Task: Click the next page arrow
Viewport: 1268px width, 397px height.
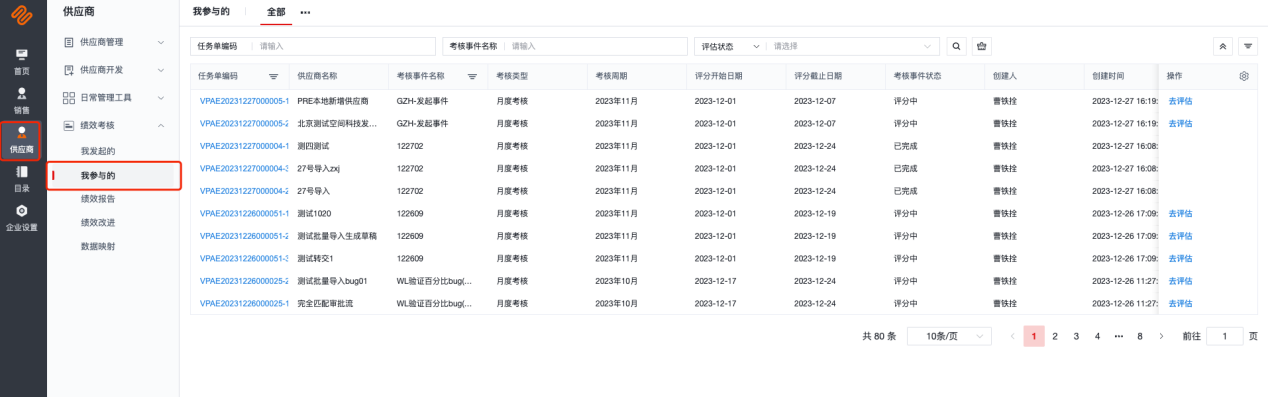Action: tap(1161, 336)
